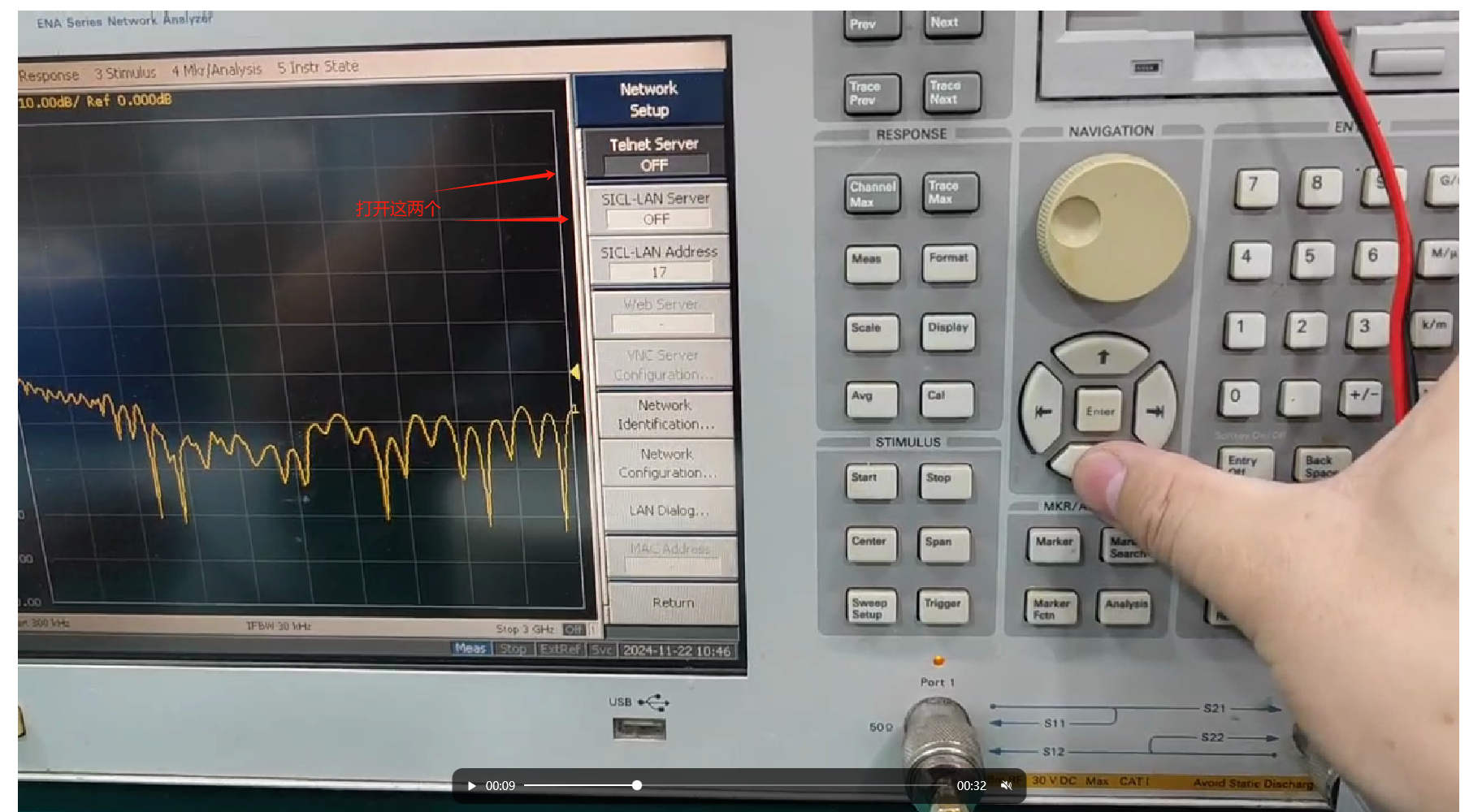Image resolution: width=1469 pixels, height=812 pixels.
Task: Open the Network Configuration... dialog
Action: [667, 463]
